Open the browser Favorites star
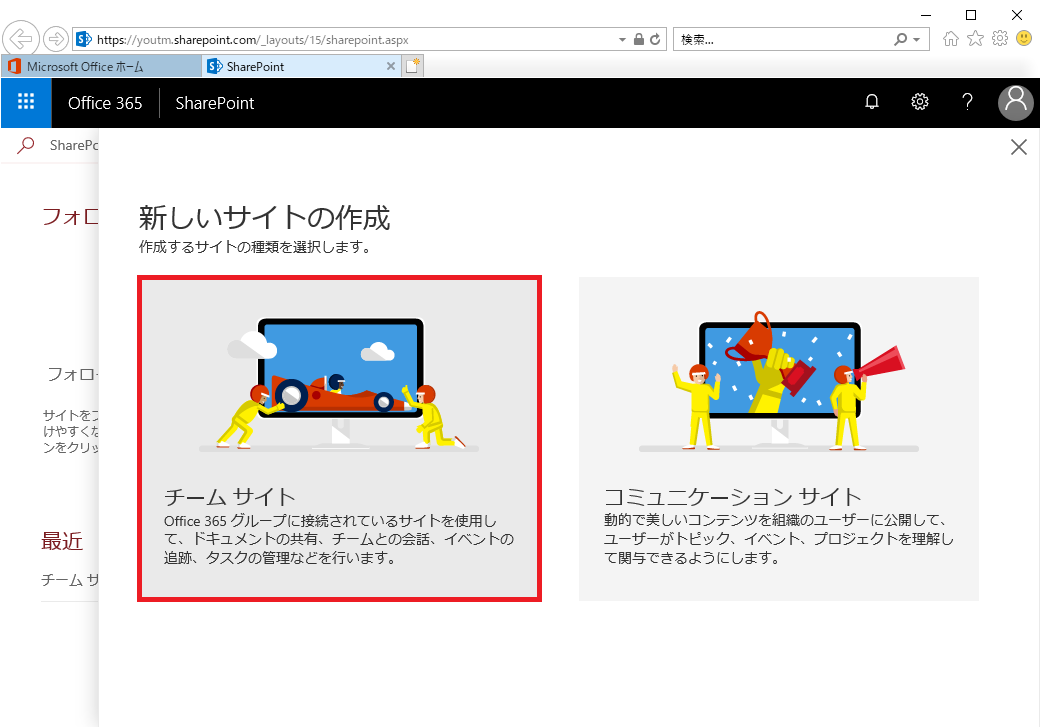Image resolution: width=1041 pixels, height=728 pixels. 975,38
